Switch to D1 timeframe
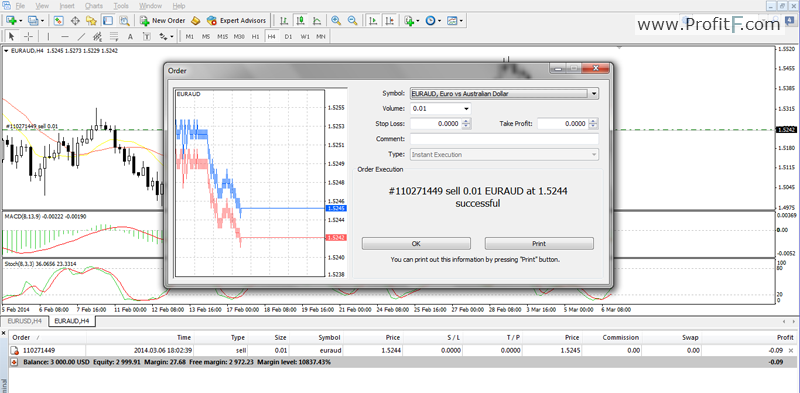Viewport: 800px width, 393px height. point(288,37)
